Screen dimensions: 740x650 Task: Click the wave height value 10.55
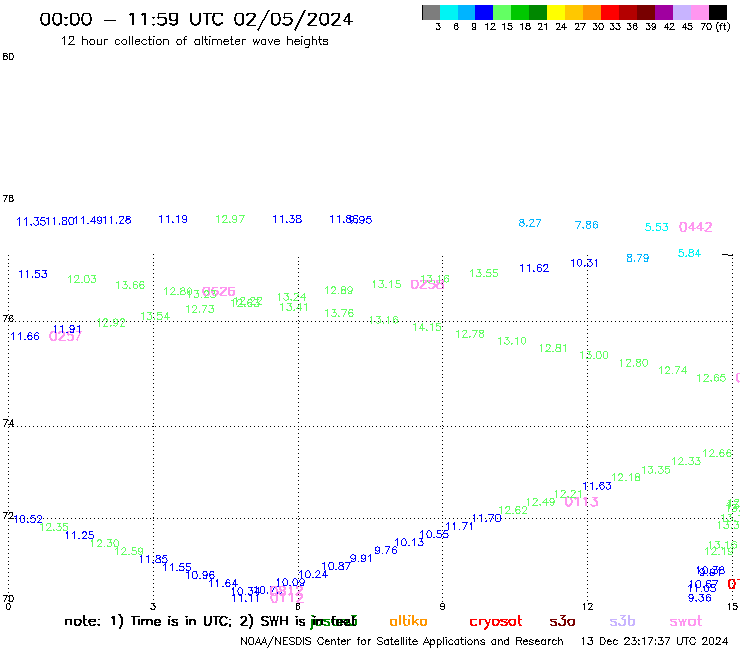434,534
